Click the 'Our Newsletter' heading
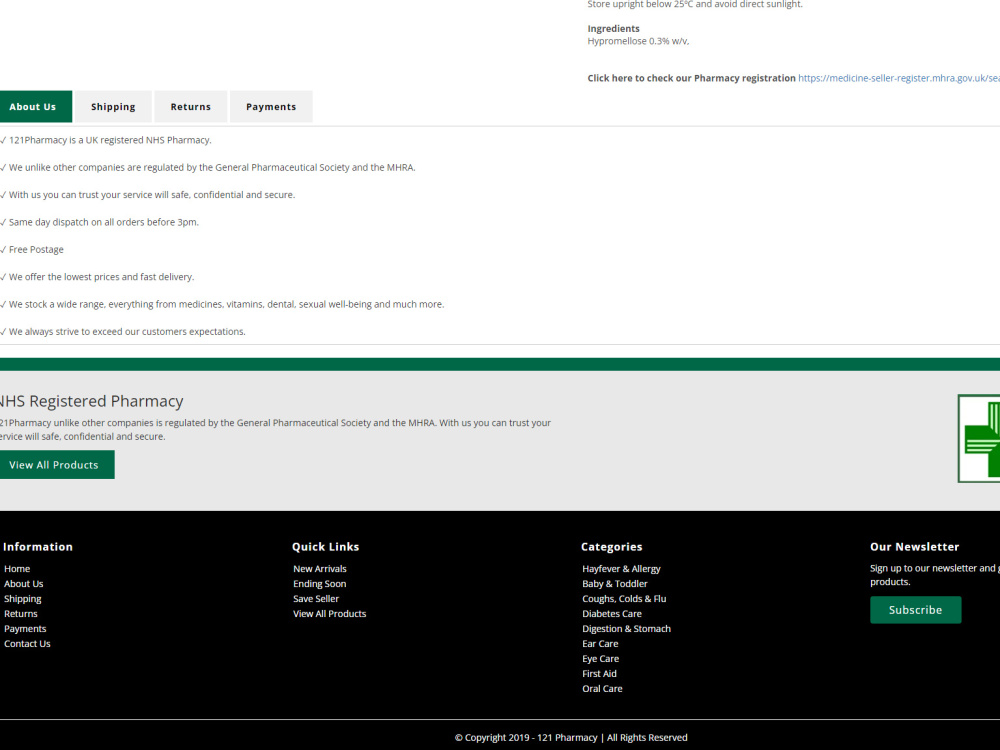 (x=915, y=547)
